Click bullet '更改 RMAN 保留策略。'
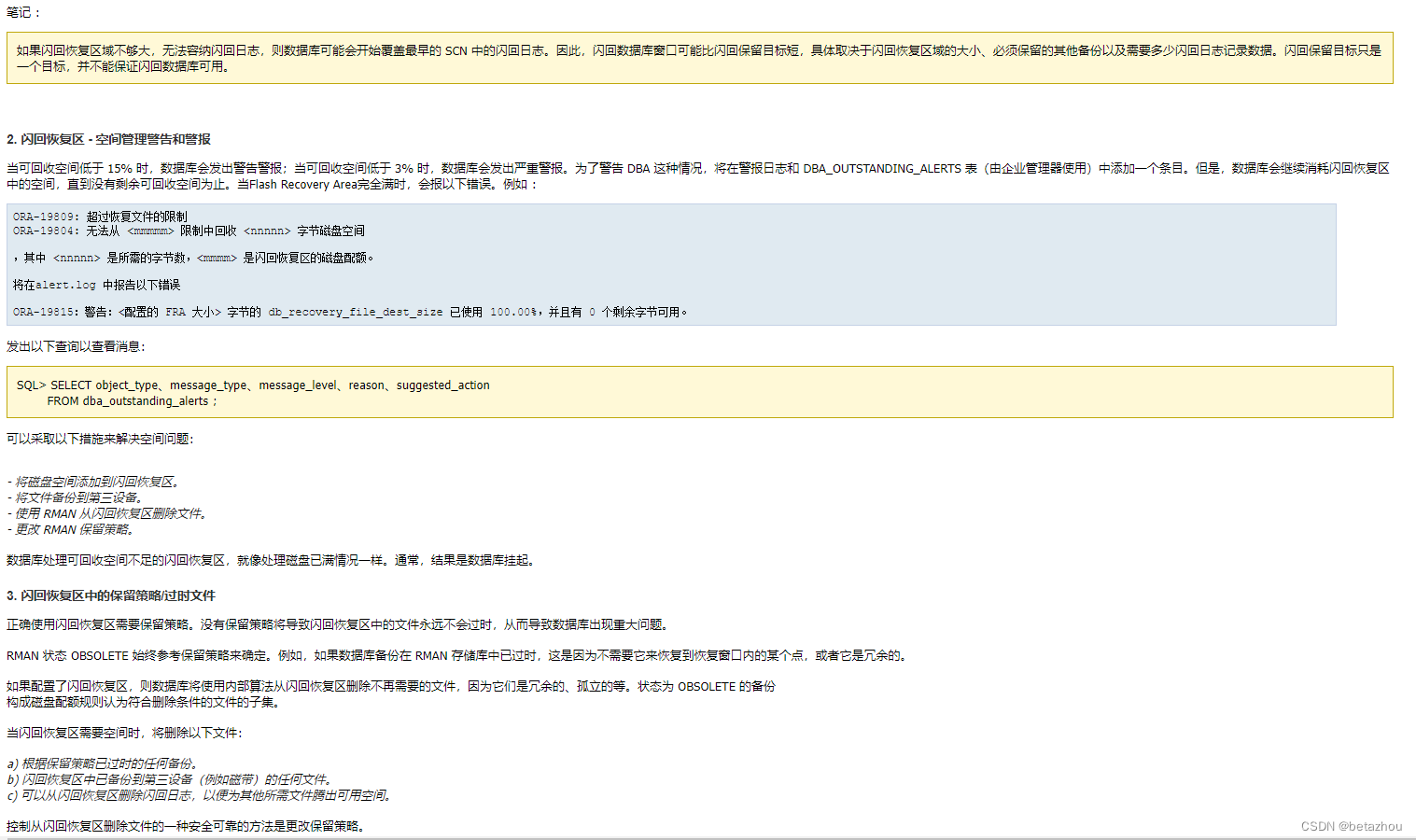 pyautogui.click(x=71, y=529)
